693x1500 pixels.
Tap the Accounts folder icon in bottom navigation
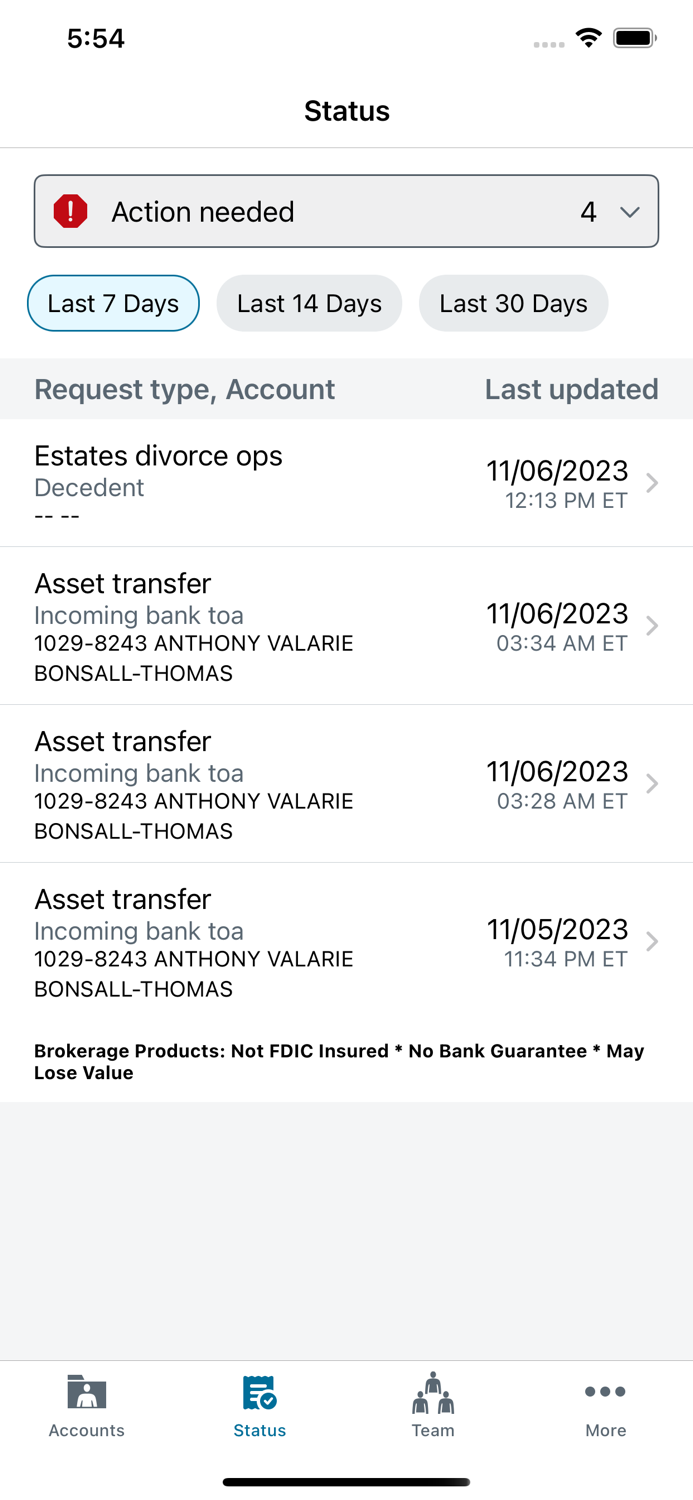tap(86, 1391)
